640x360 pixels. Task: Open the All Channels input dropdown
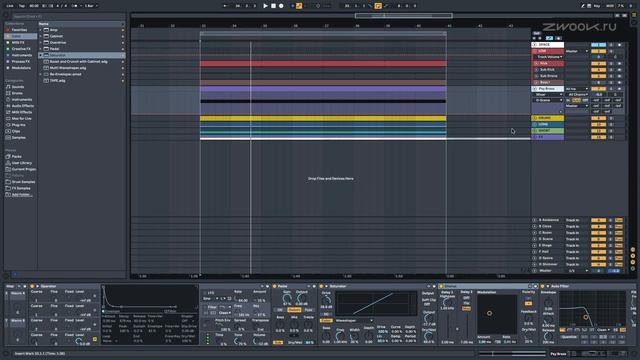coord(577,94)
